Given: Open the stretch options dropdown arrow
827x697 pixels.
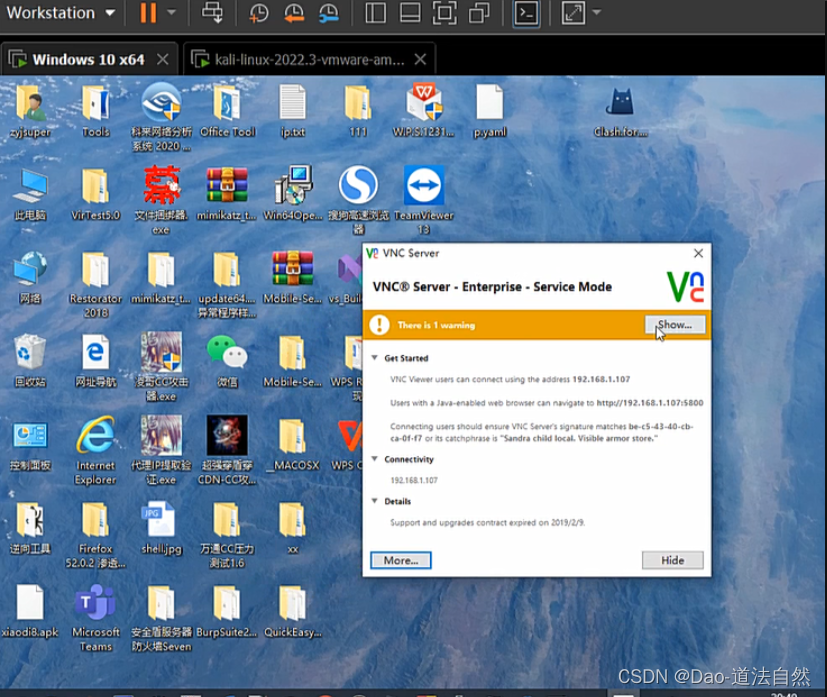Looking at the screenshot, I should point(597,12).
